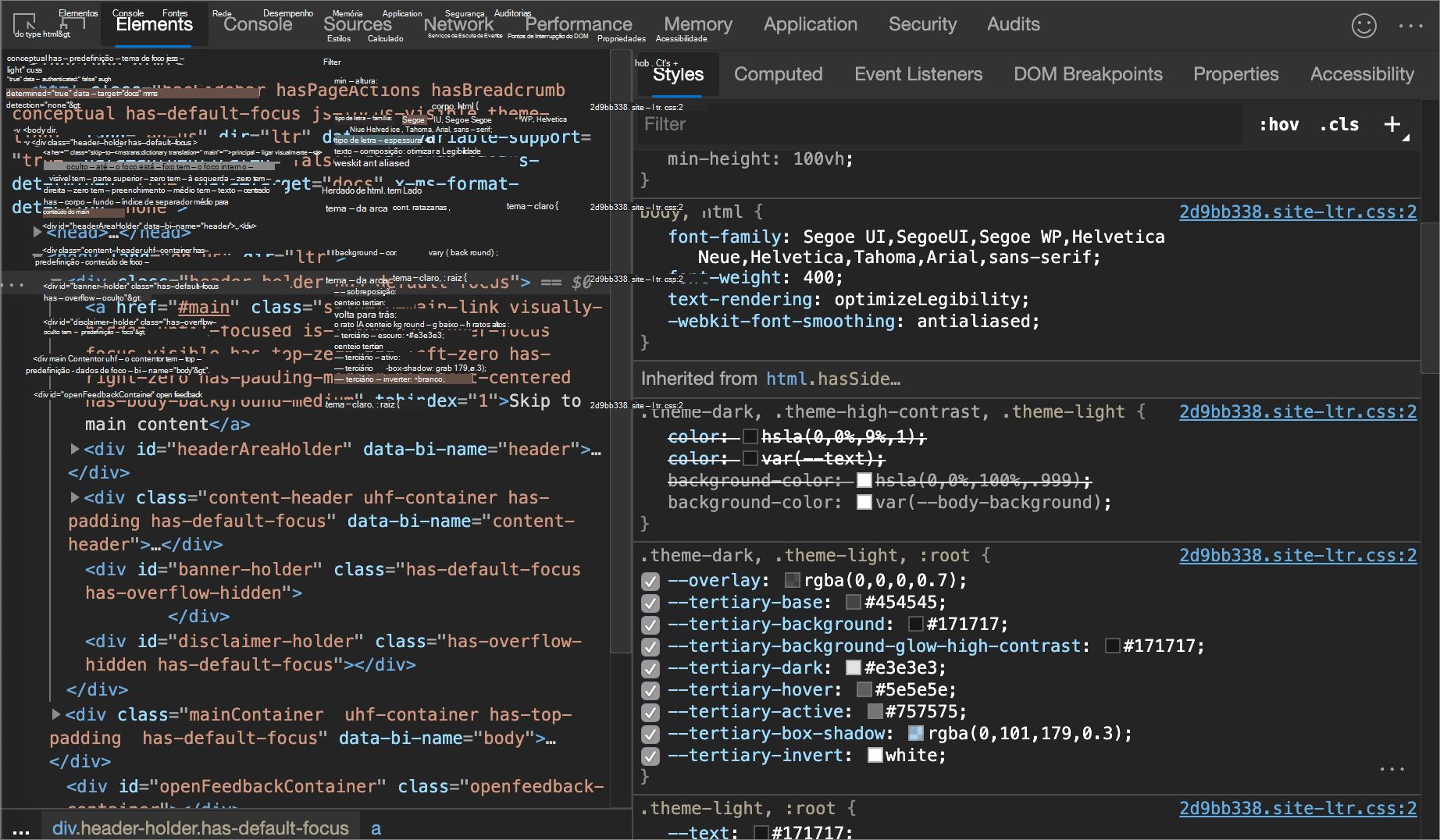The height and width of the screenshot is (840, 1440).
Task: Disable the --tertiary-hover property
Action: click(650, 690)
